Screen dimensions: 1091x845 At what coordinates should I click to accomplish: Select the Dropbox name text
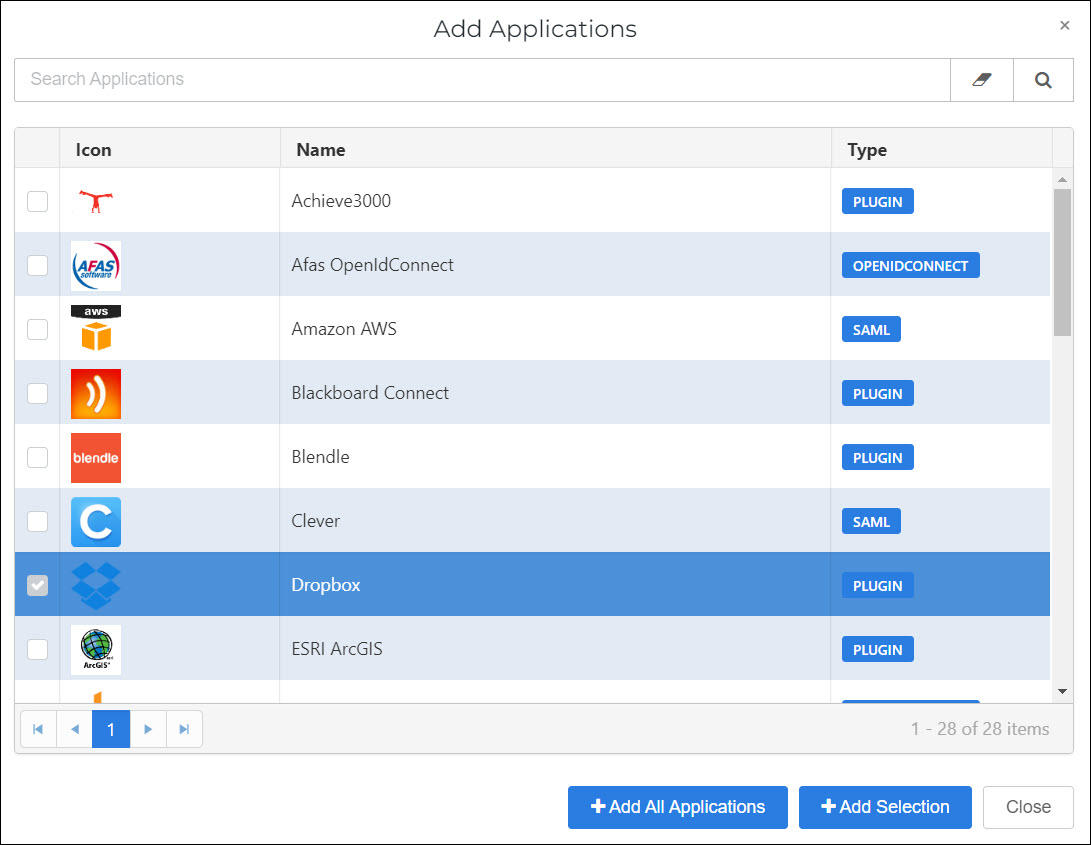coord(326,585)
